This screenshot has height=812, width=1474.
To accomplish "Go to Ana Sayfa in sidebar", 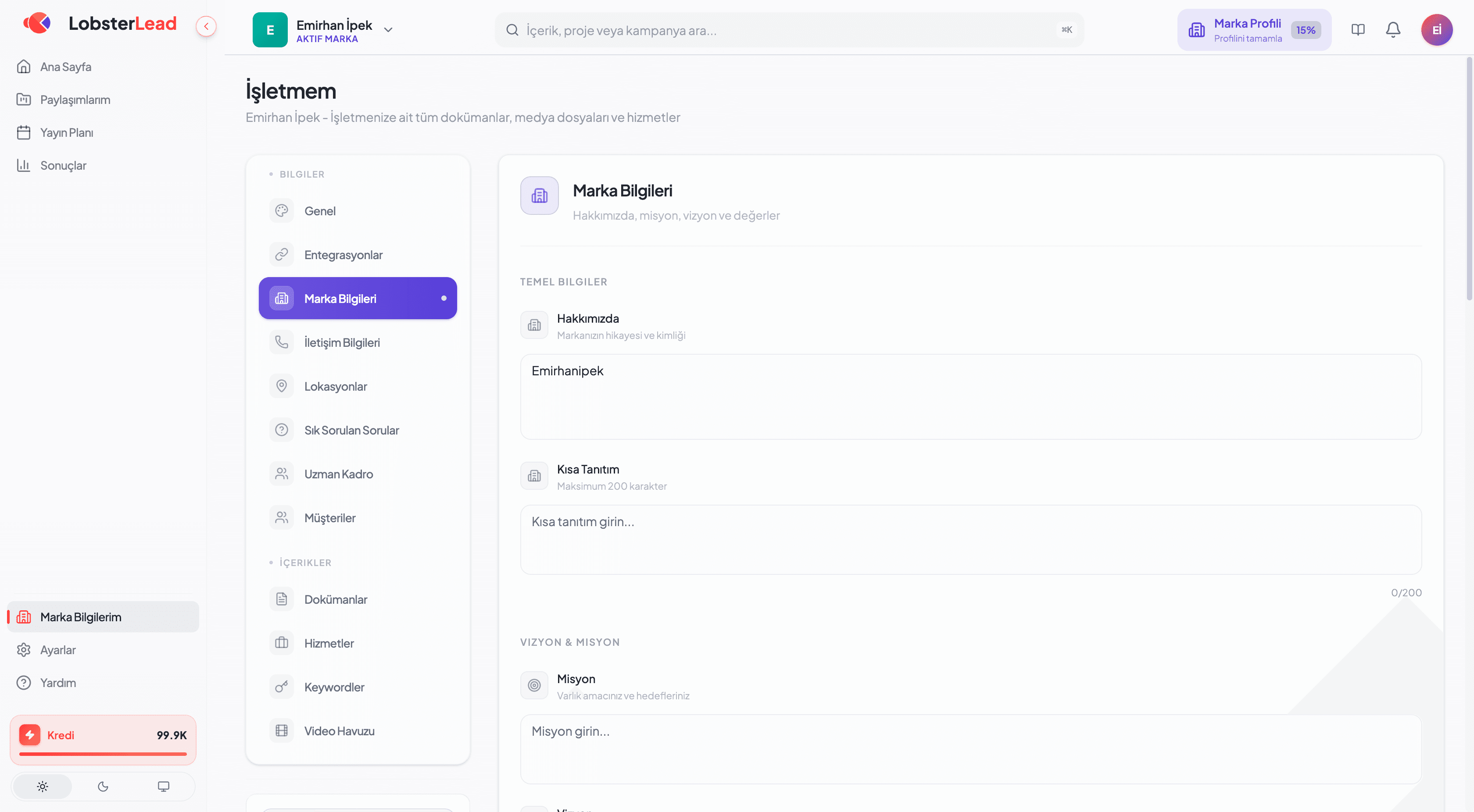I will (x=103, y=67).
